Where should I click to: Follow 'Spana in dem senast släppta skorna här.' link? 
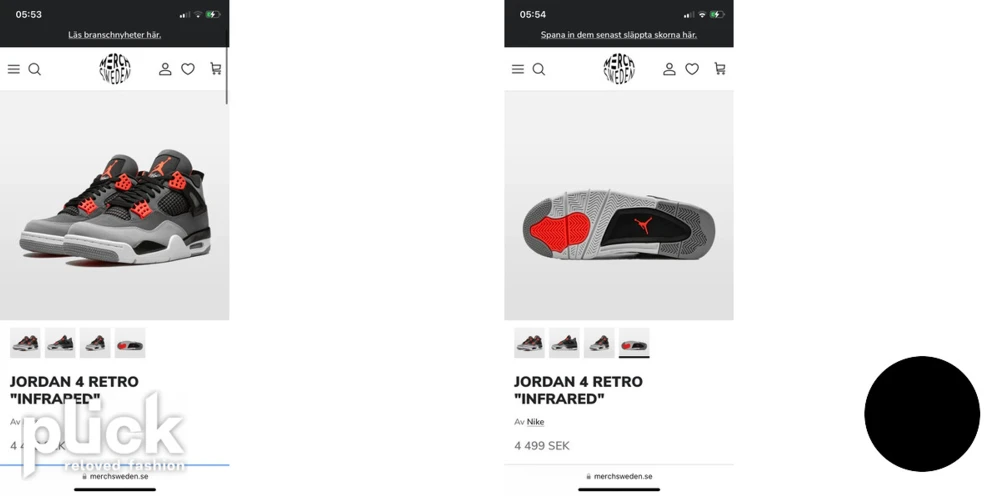(x=619, y=35)
